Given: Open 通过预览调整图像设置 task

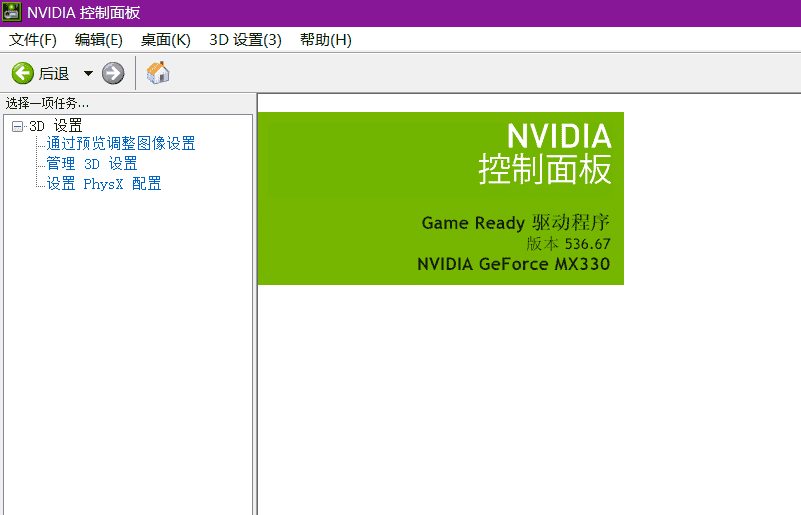Looking at the screenshot, I should pos(120,144).
